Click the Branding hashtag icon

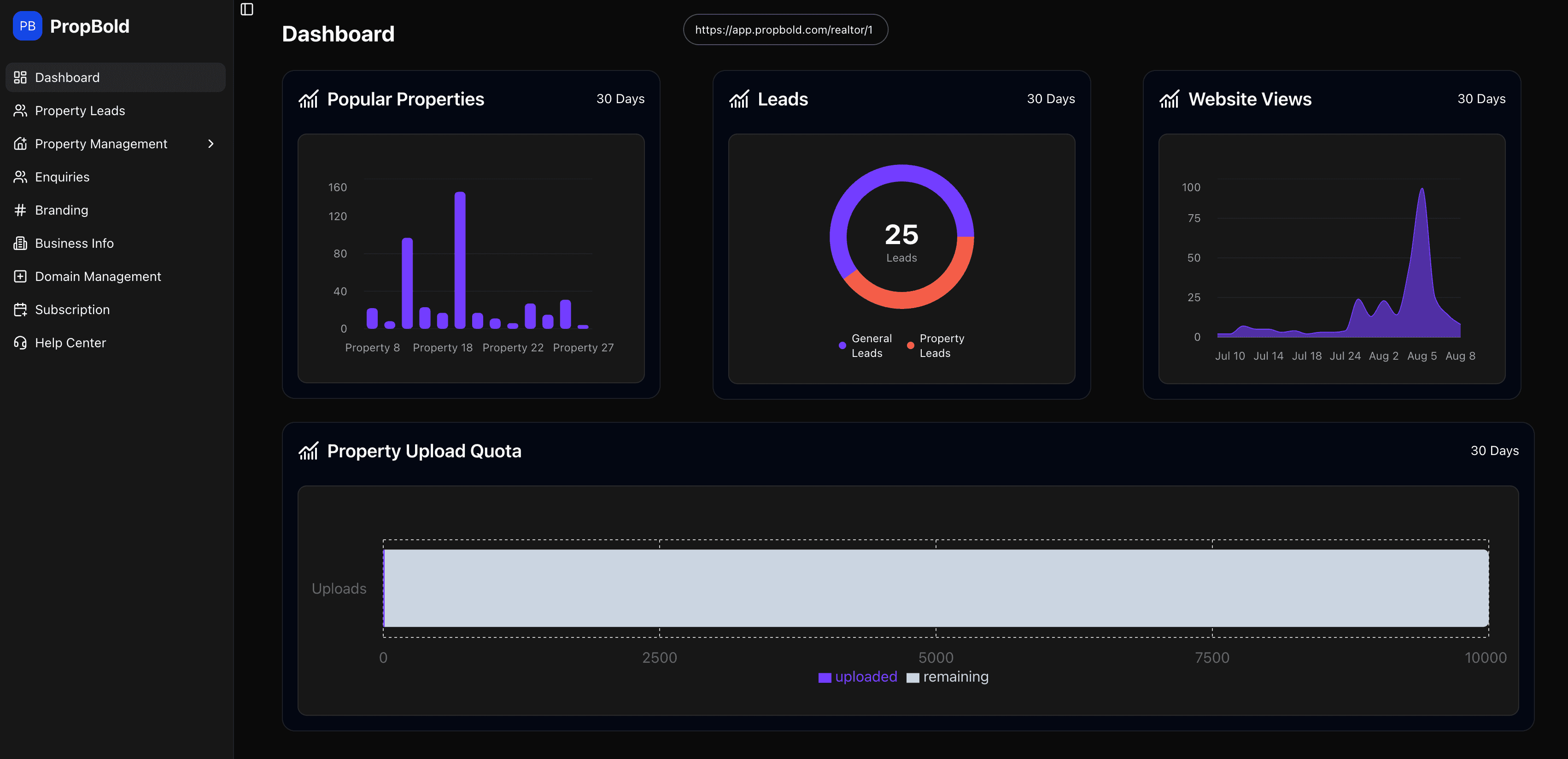tap(20, 210)
